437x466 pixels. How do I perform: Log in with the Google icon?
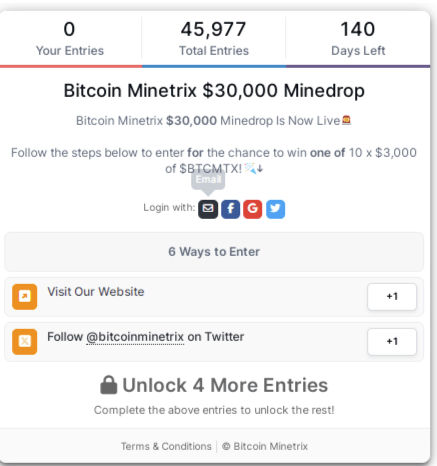(x=252, y=209)
